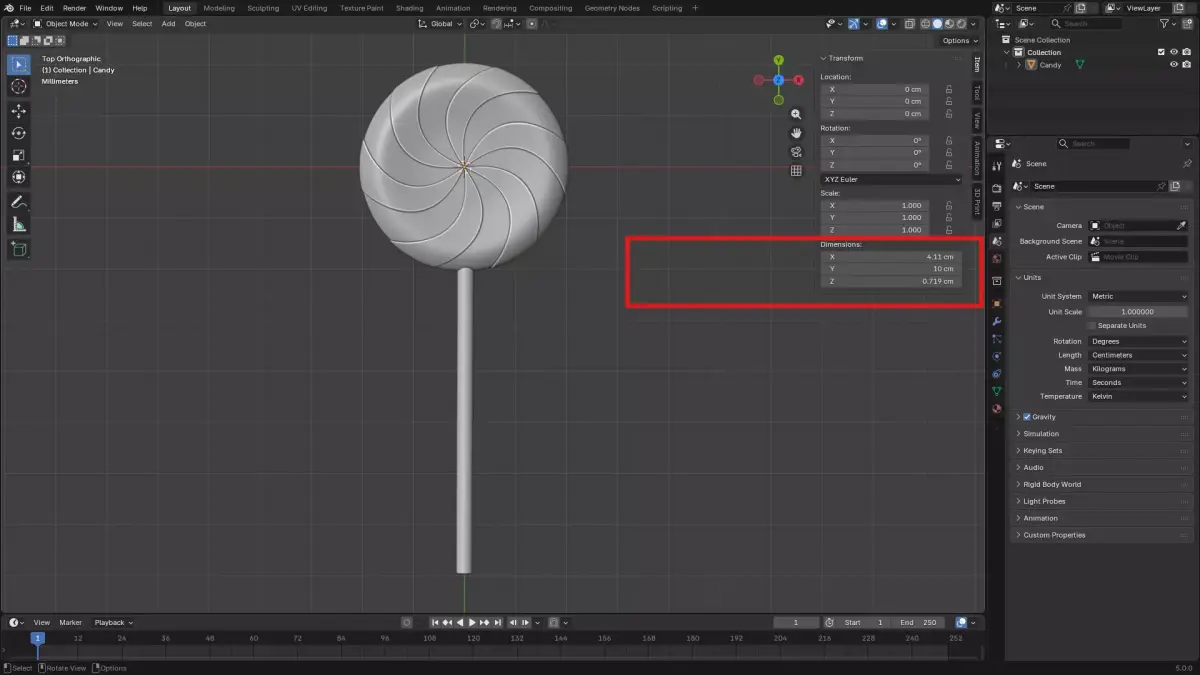Click the eyedropper next to Camera field
The height and width of the screenshot is (675, 1200).
point(1182,226)
